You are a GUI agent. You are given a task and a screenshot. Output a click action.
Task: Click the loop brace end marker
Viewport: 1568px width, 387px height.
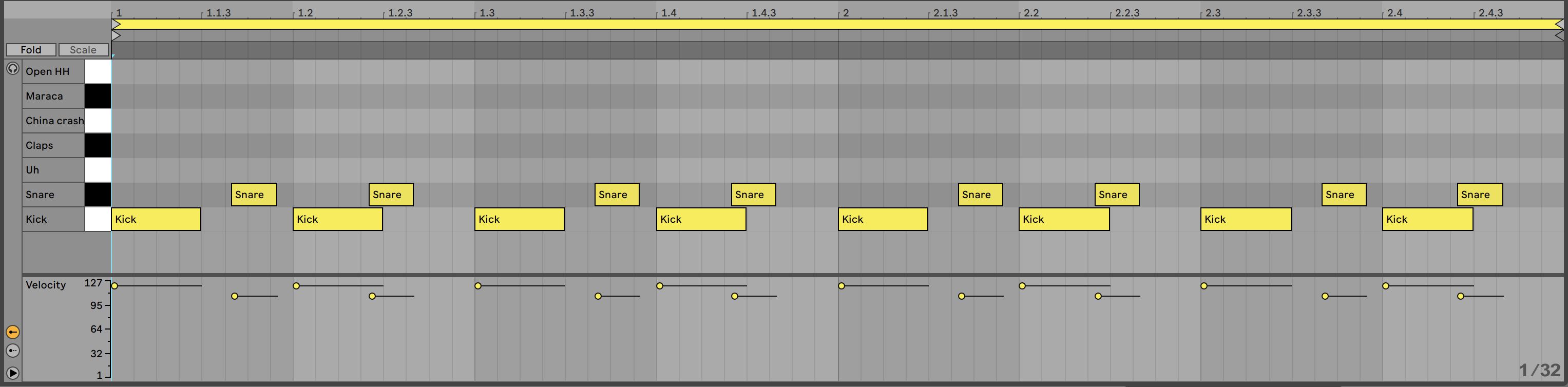click(1558, 24)
